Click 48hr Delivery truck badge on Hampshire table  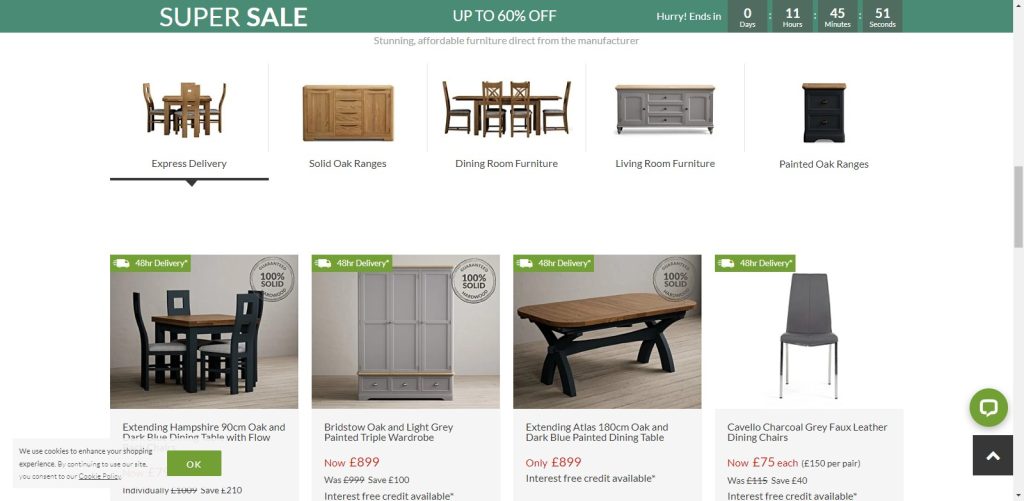point(151,263)
